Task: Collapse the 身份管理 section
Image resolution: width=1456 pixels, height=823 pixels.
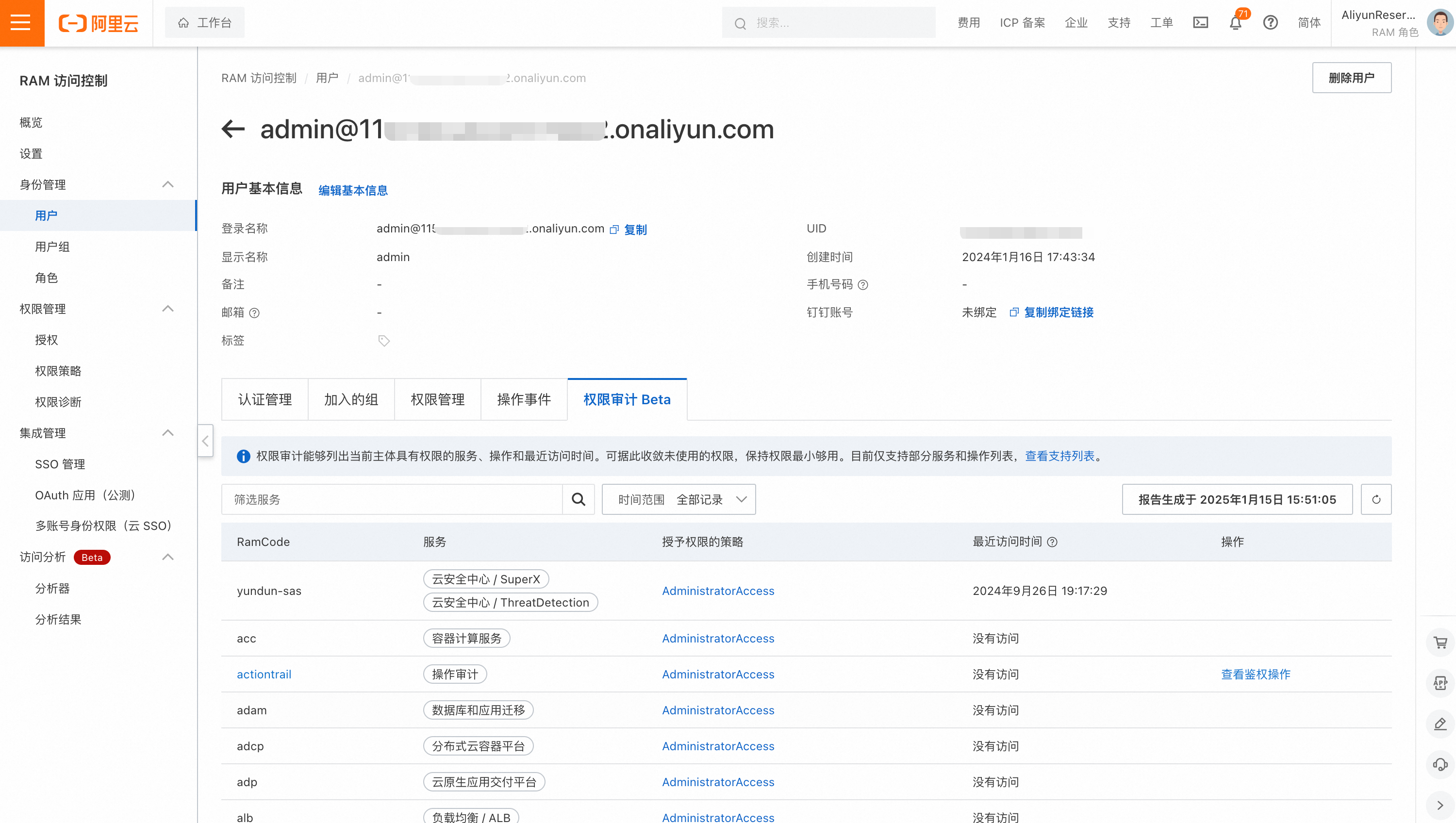Action: pyautogui.click(x=168, y=185)
